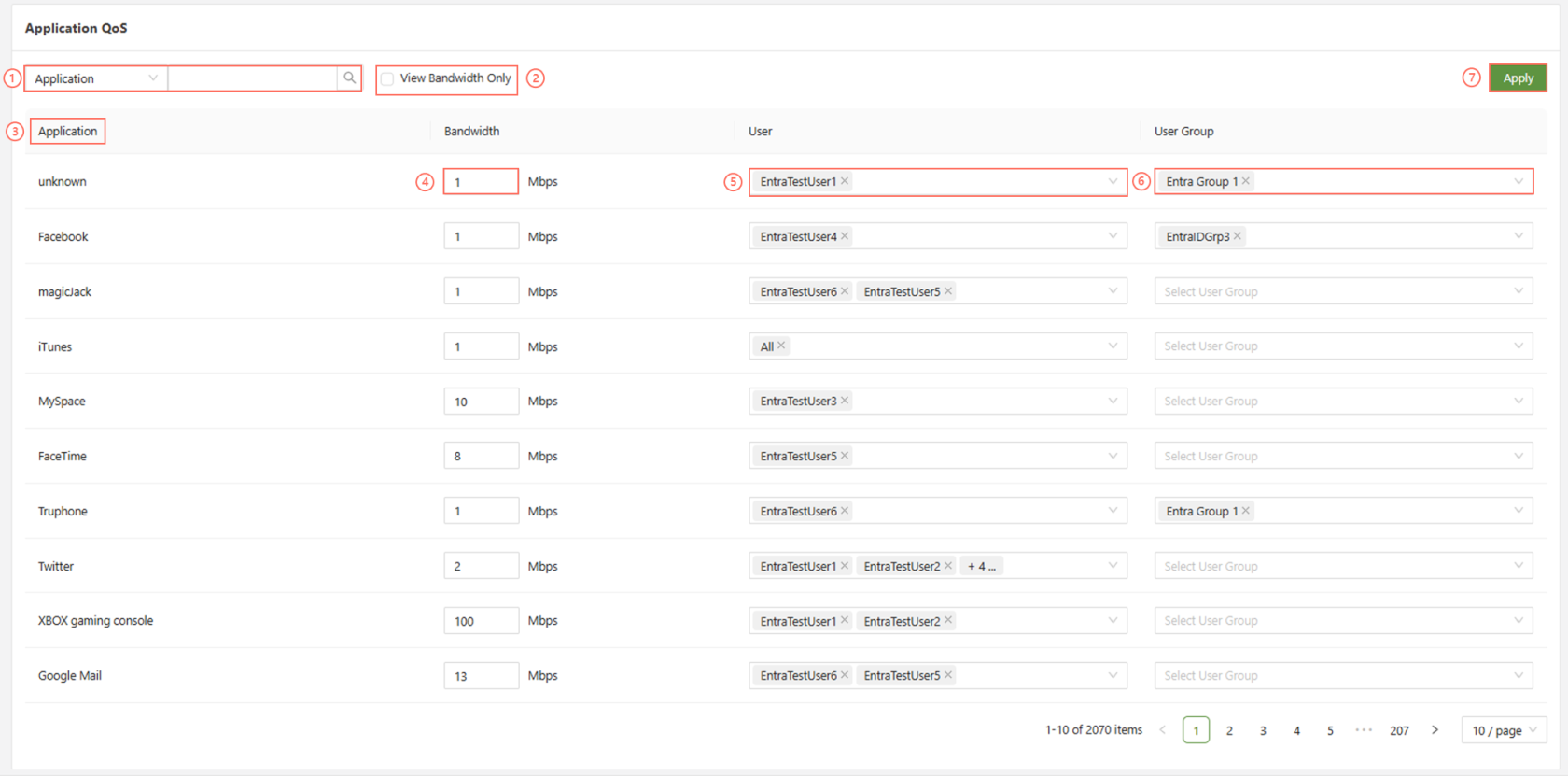This screenshot has width=1568, height=776.
Task: Remove EntraTestUser4 tag from Facebook row
Action: (845, 236)
